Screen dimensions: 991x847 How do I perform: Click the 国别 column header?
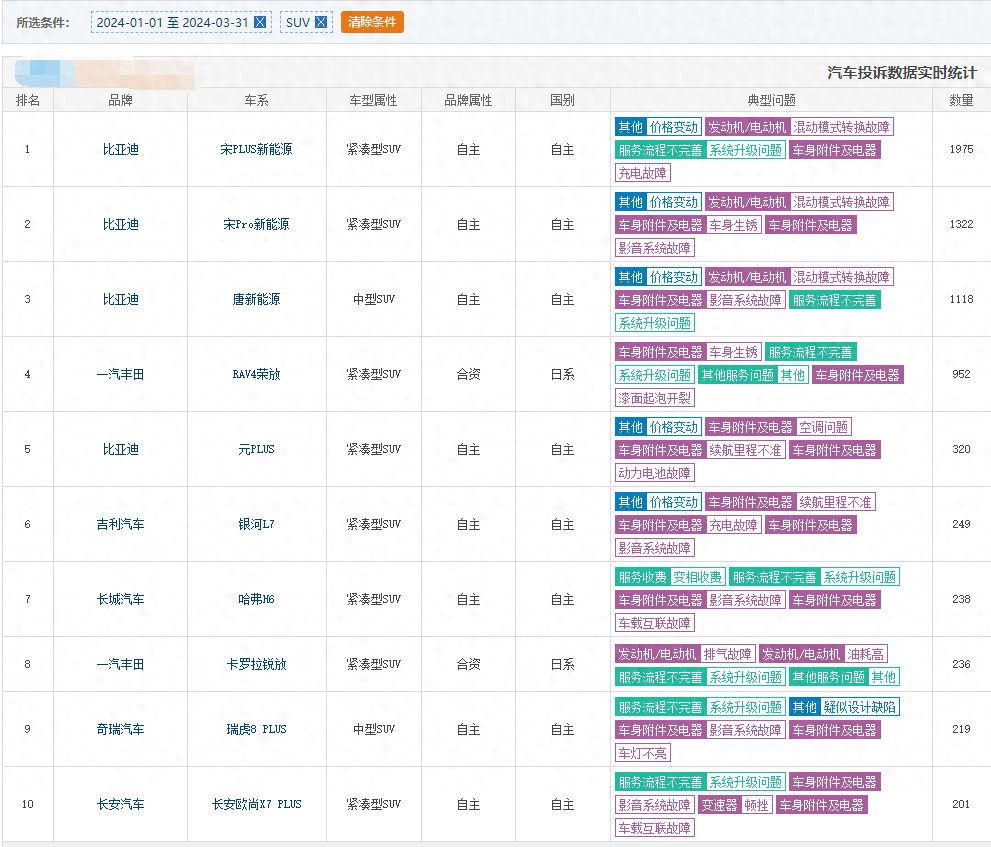click(562, 100)
